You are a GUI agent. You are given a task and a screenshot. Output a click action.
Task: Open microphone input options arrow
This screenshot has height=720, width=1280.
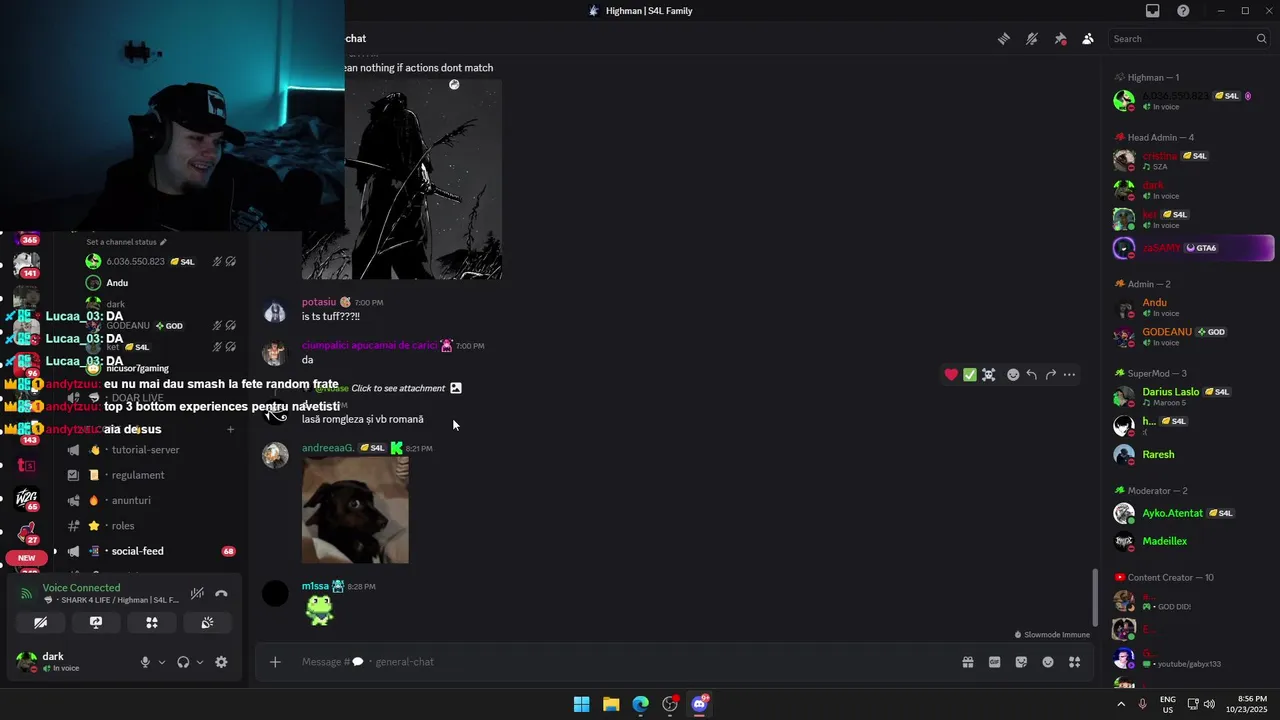pos(162,662)
